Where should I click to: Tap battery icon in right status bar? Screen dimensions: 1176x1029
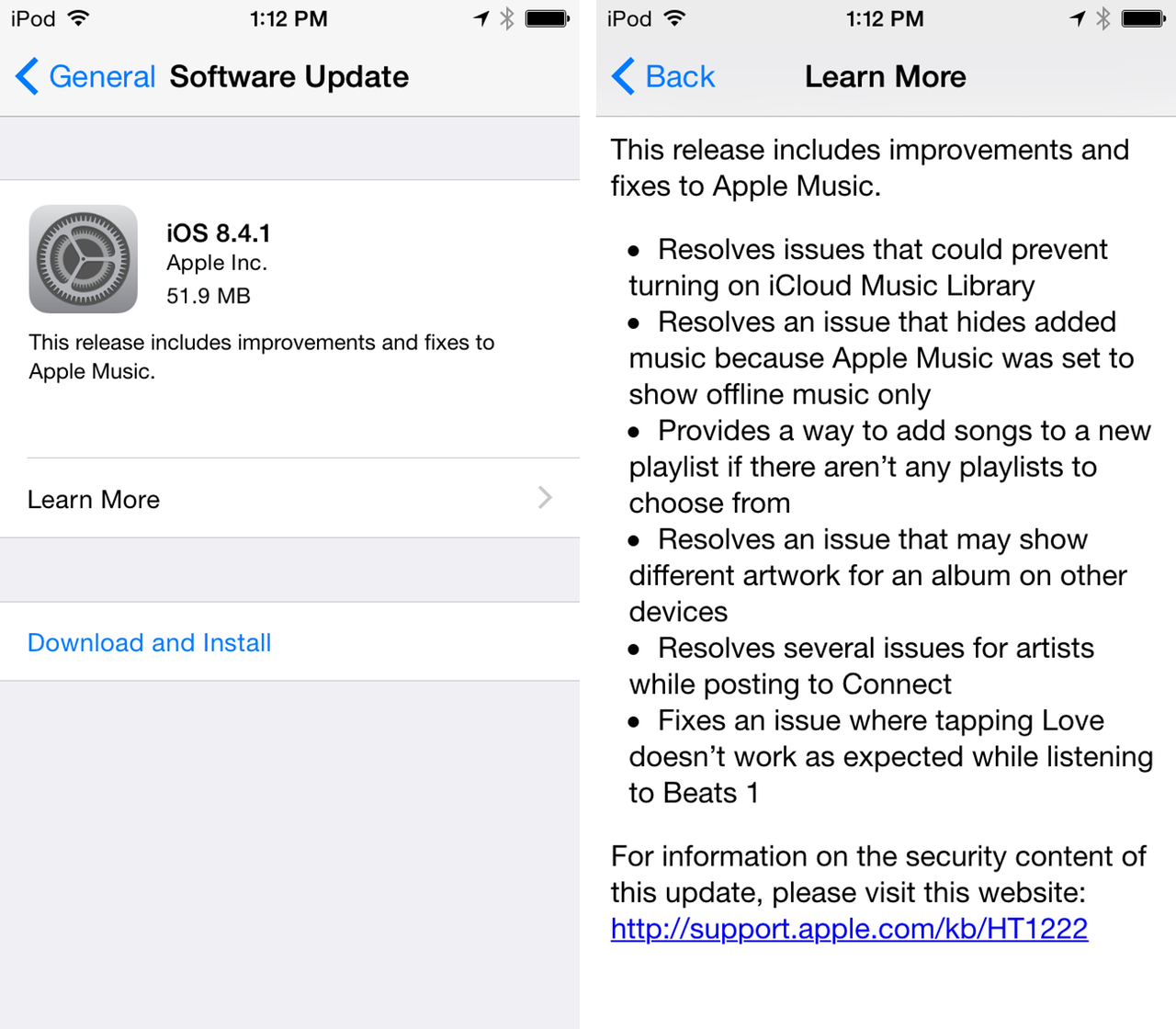click(x=1144, y=18)
